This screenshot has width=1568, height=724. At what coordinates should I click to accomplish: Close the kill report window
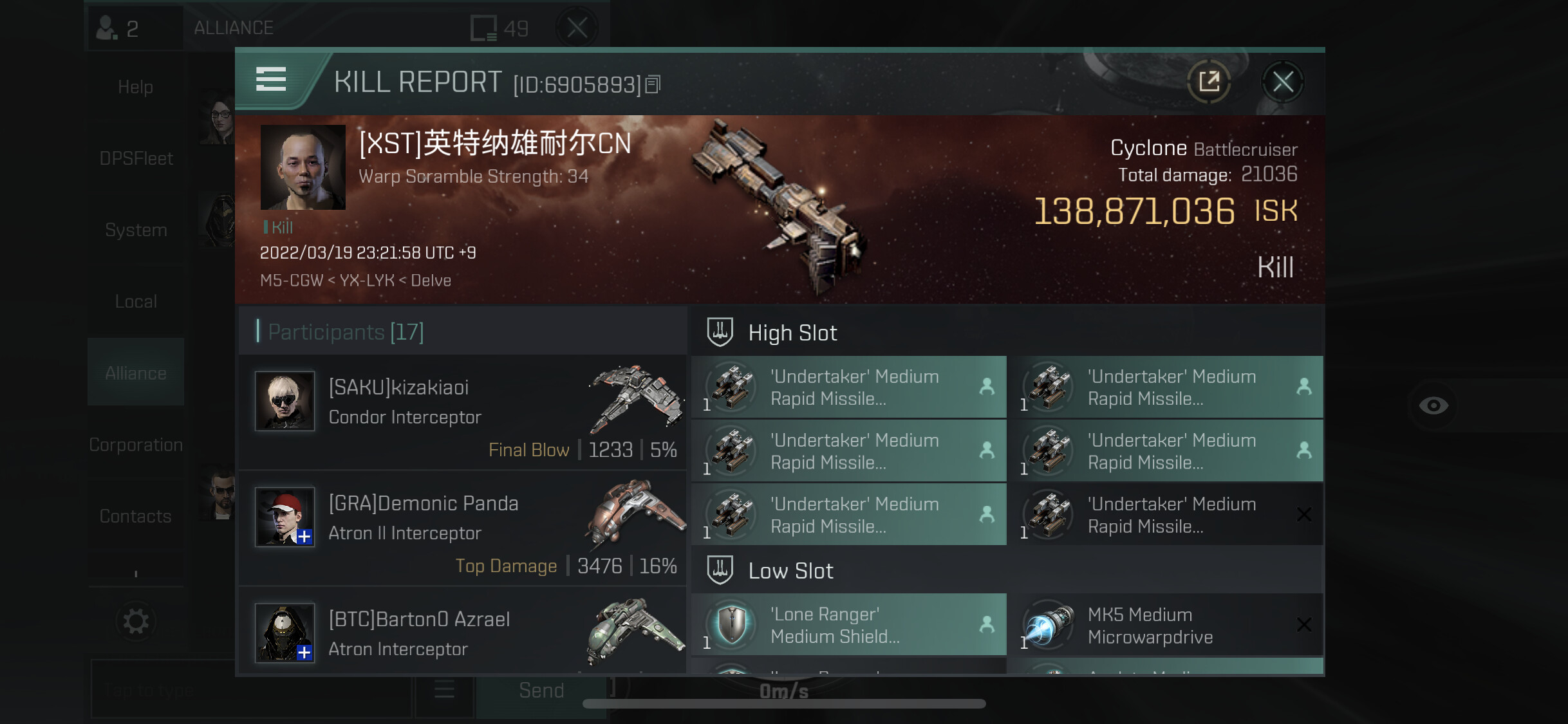coord(1282,82)
